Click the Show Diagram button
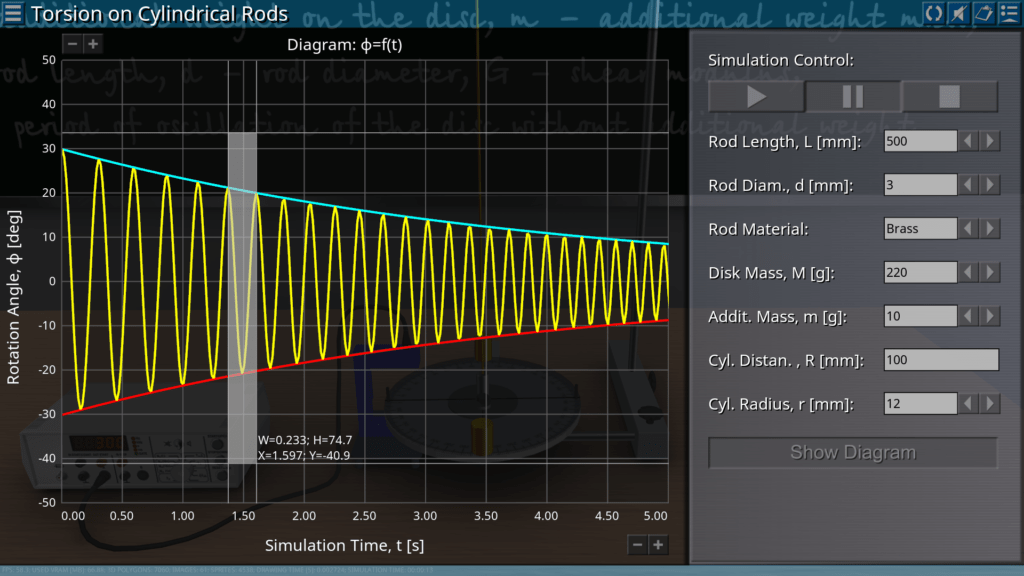This screenshot has height=576, width=1024. coord(853,452)
